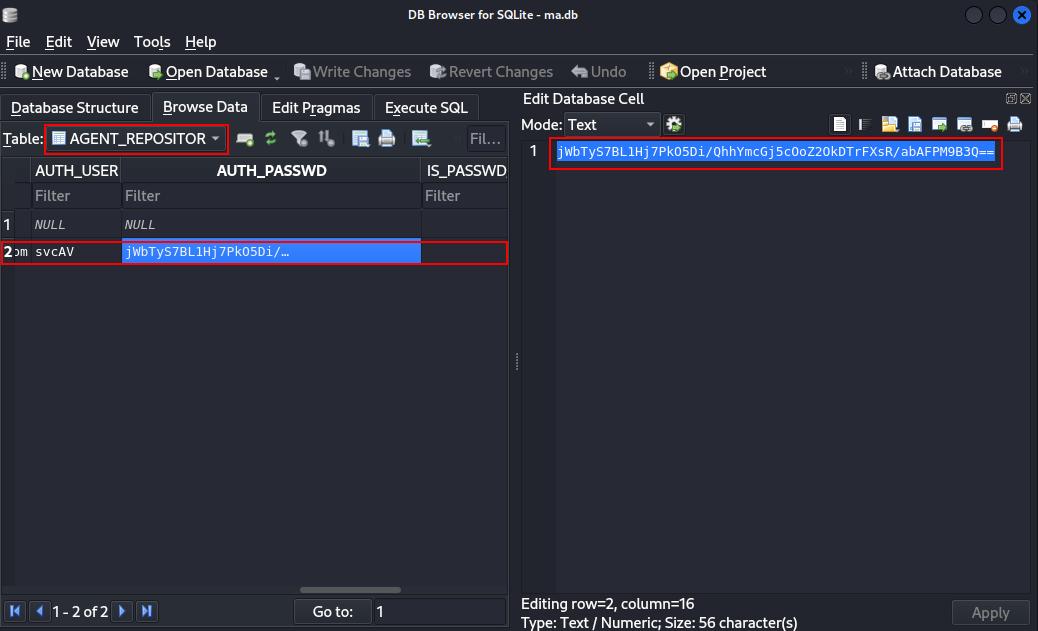Click the Open Database toolbar button
Screen dimensions: 1038x631
point(209,72)
